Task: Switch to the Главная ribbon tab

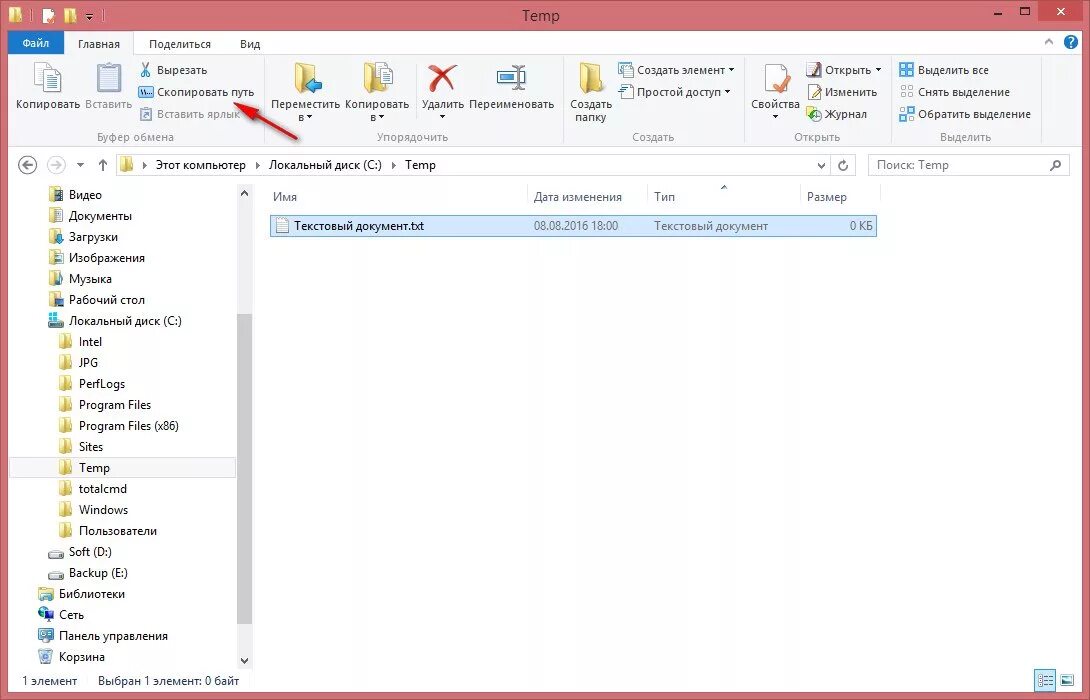Action: [x=99, y=44]
